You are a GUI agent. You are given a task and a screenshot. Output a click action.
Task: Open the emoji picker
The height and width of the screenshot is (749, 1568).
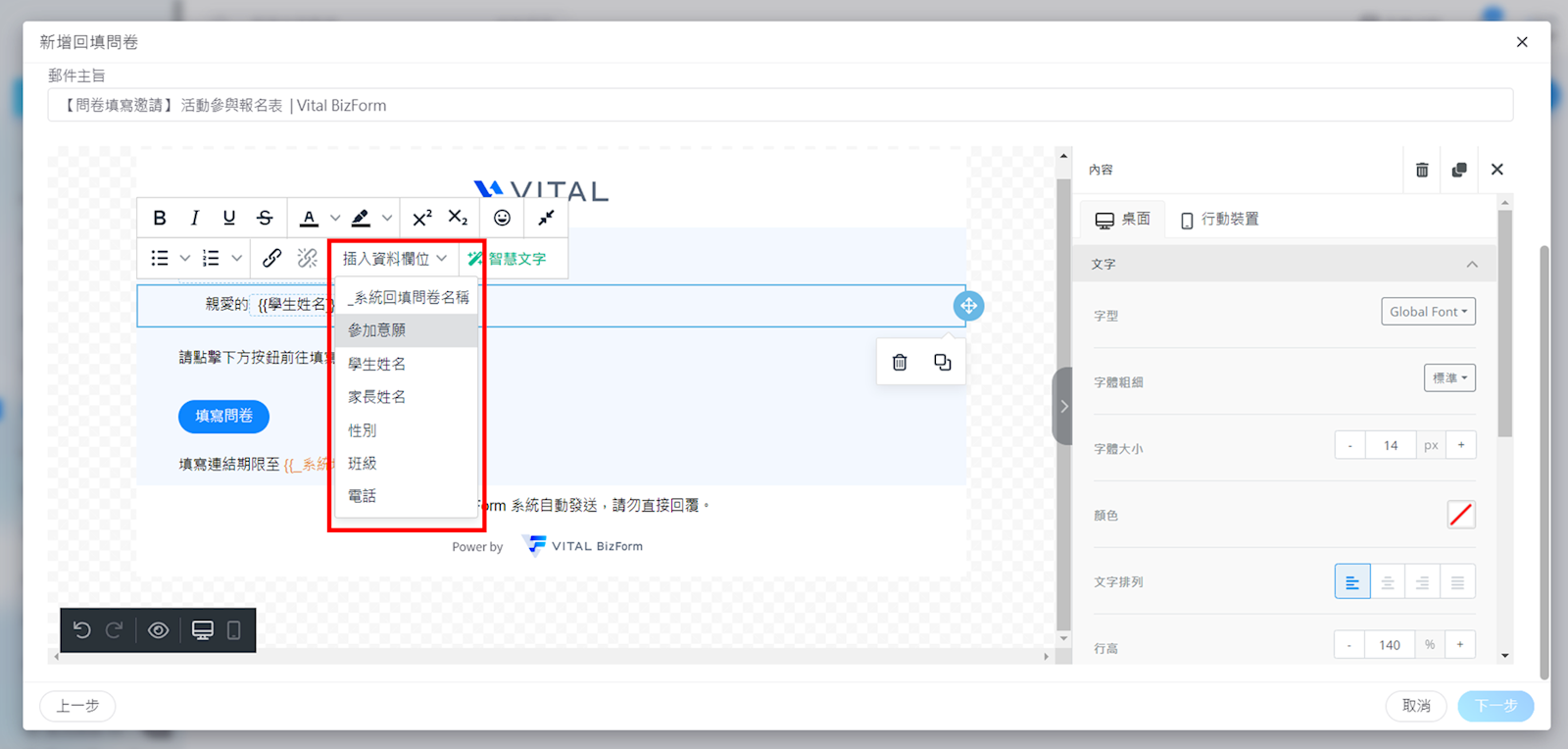pyautogui.click(x=502, y=218)
